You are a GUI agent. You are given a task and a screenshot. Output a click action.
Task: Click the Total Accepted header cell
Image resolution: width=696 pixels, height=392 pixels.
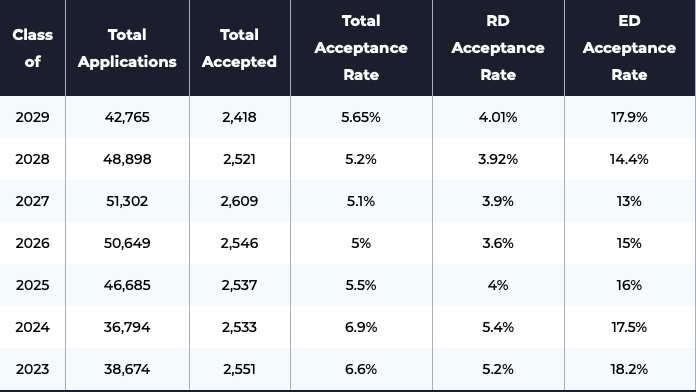point(240,48)
